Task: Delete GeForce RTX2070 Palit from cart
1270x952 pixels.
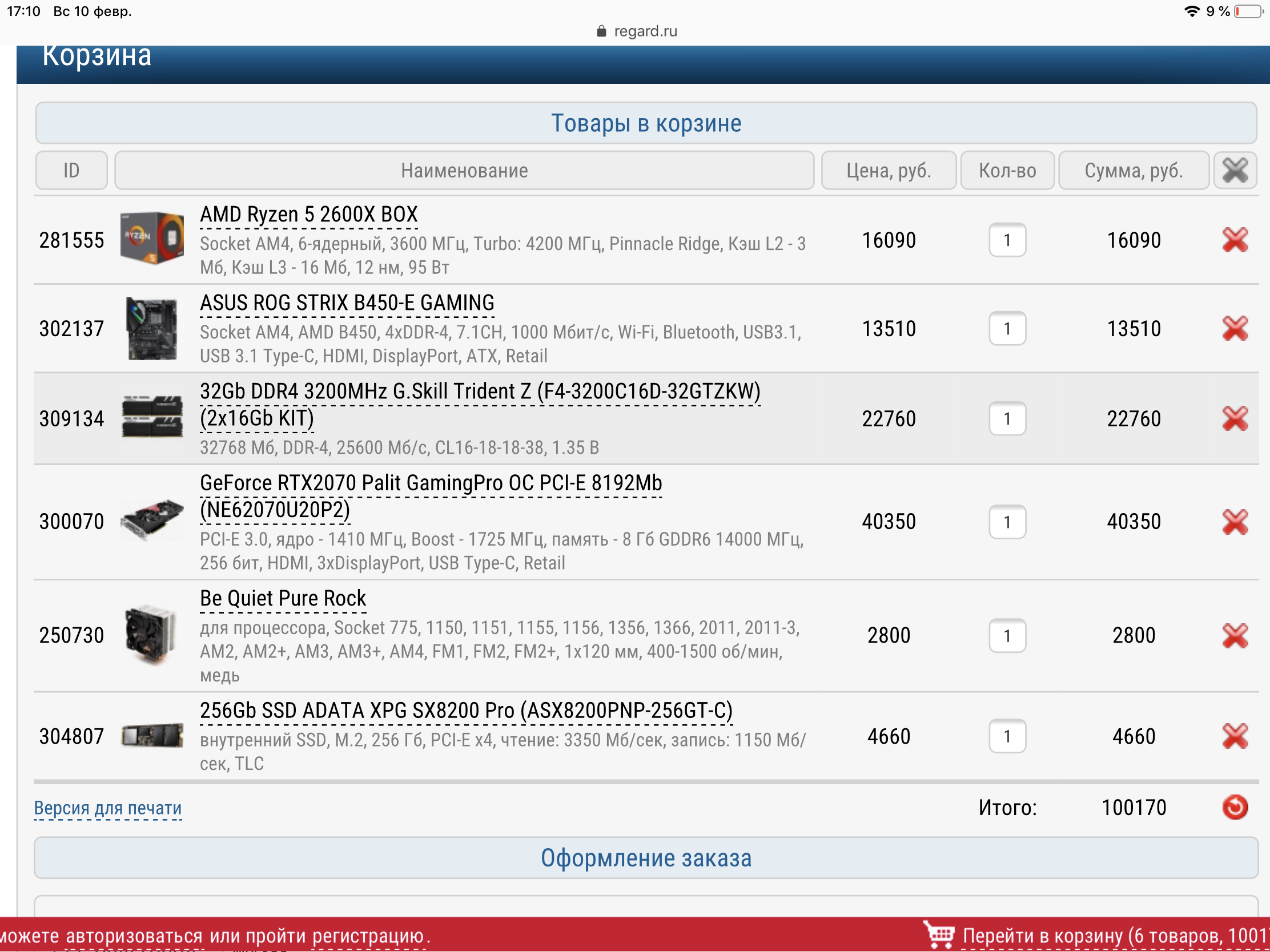Action: click(1235, 522)
